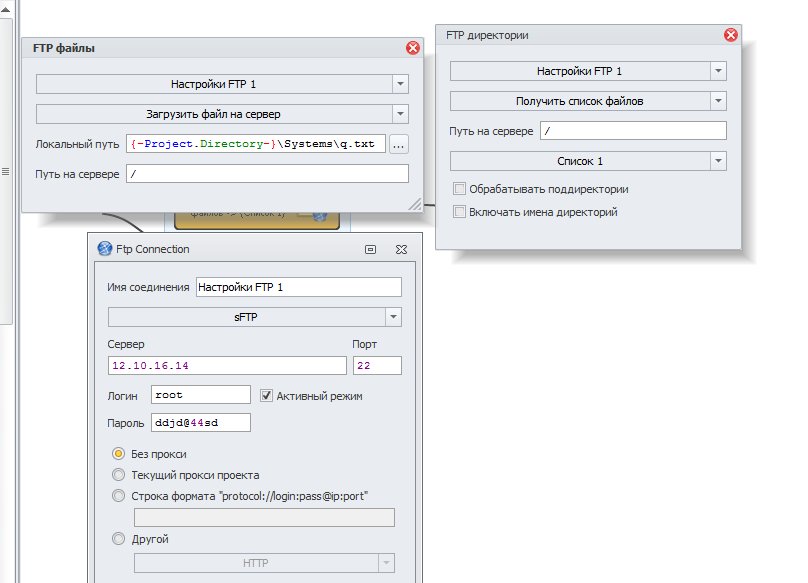Image resolution: width=808 pixels, height=583 pixels.
Task: Select the Строка формата proxy radio button
Action: pyautogui.click(x=119, y=496)
